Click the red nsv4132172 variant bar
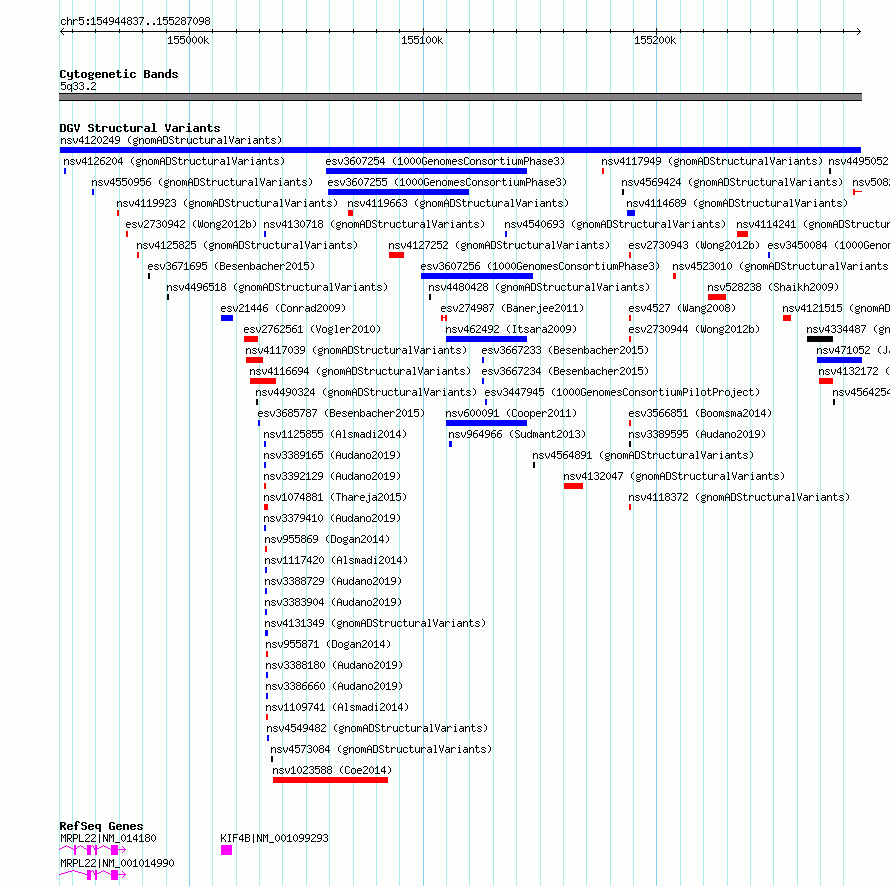 pyautogui.click(x=826, y=381)
